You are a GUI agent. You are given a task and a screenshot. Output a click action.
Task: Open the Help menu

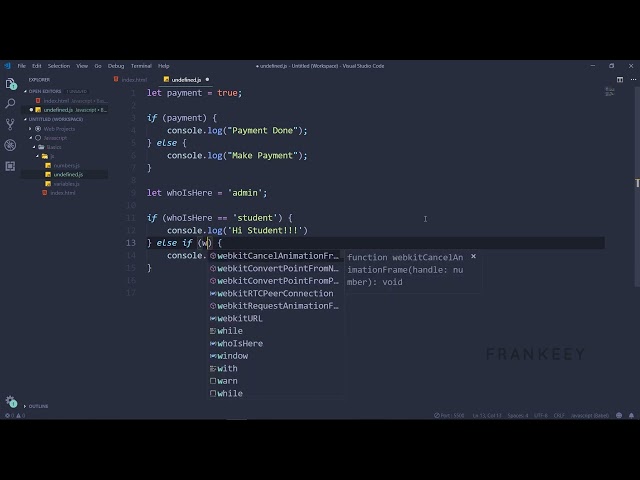click(x=164, y=66)
